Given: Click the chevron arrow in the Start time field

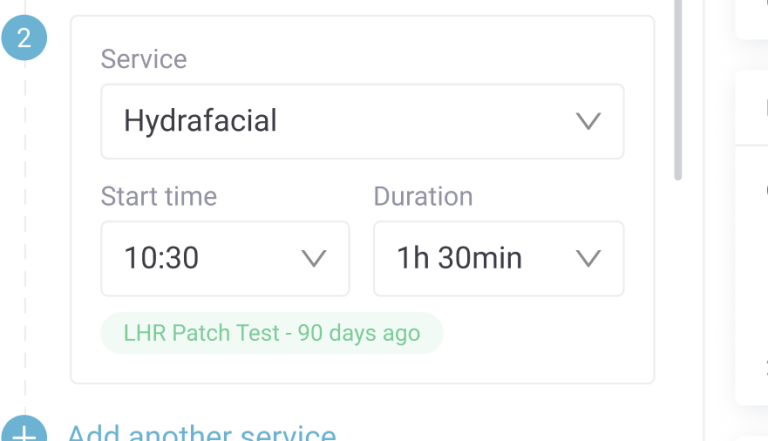Looking at the screenshot, I should click(314, 259).
